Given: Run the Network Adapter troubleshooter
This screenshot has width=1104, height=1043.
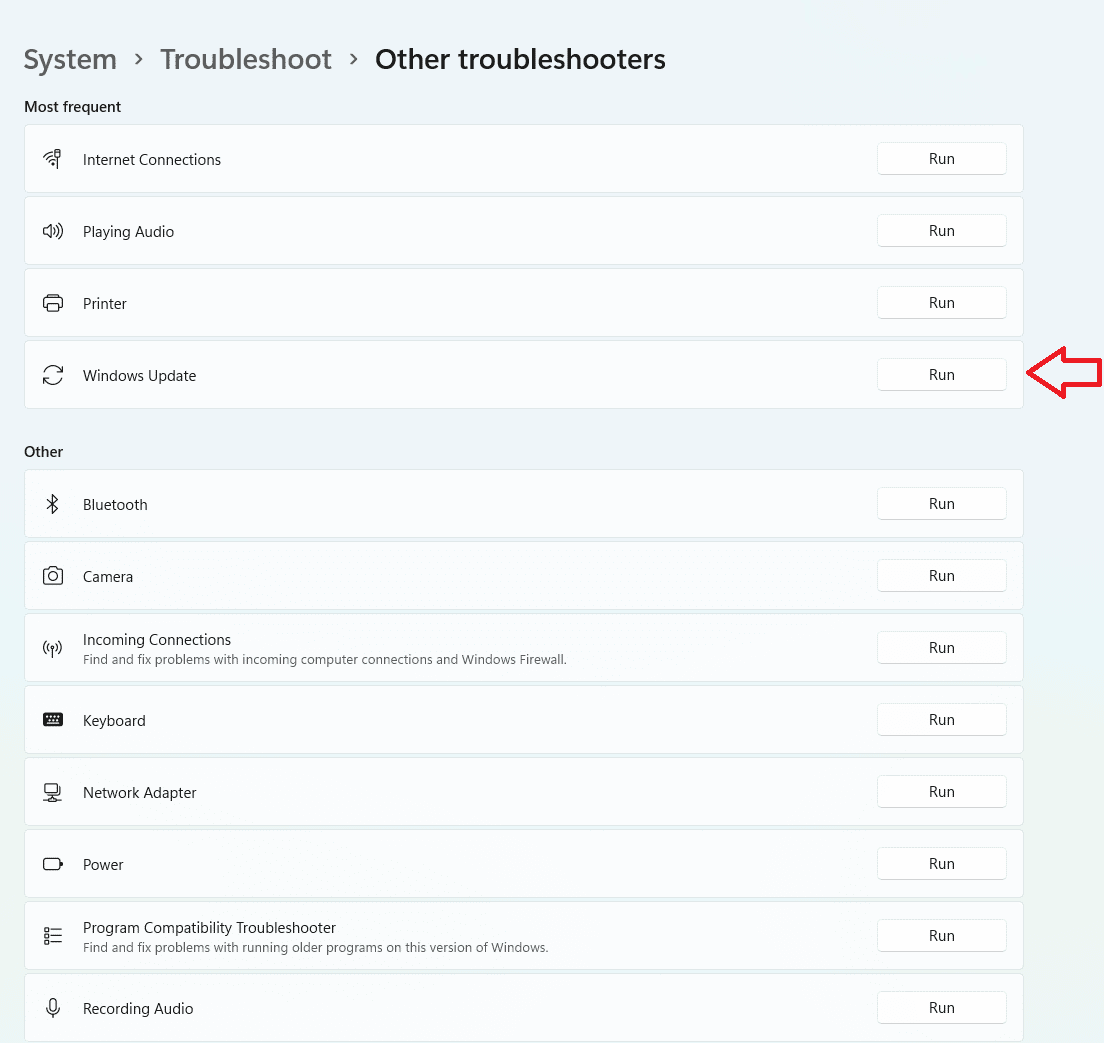Looking at the screenshot, I should point(941,792).
